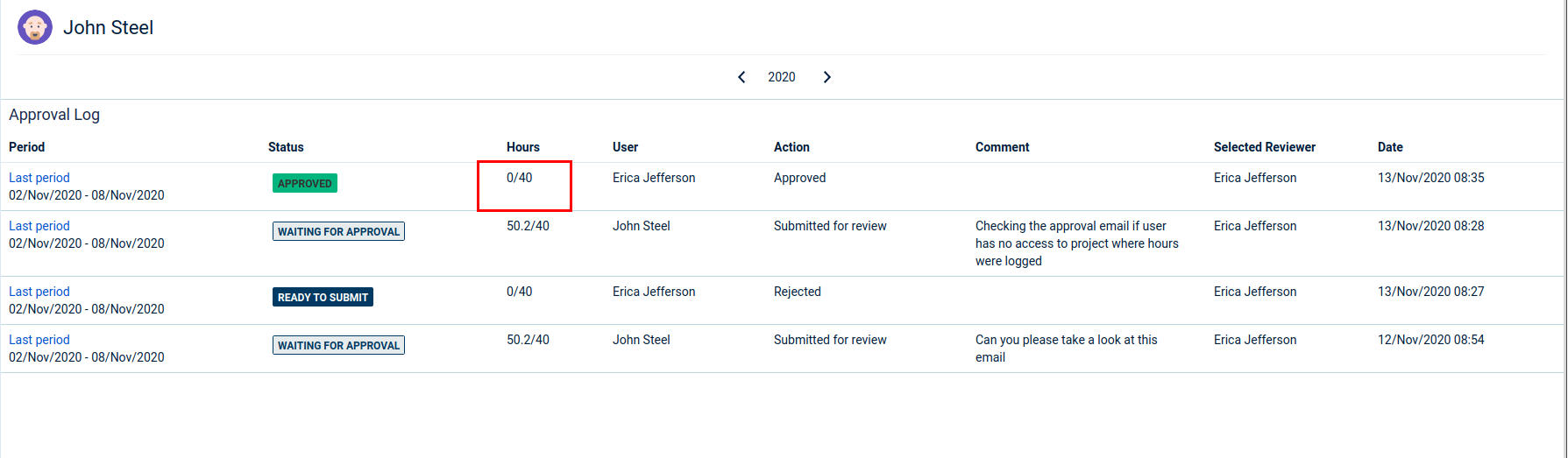The image size is (1568, 458).
Task: Select the Date column header
Action: pyautogui.click(x=1390, y=147)
